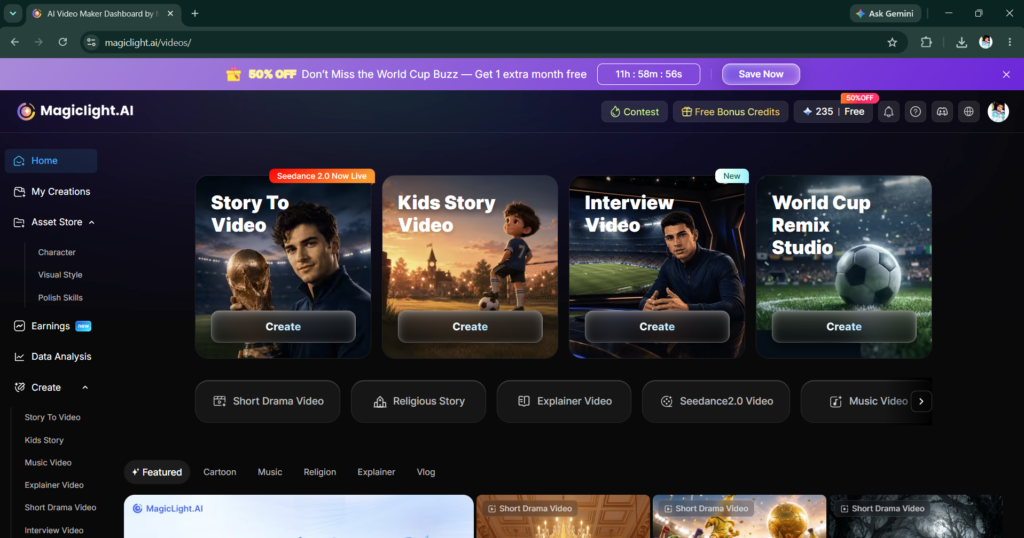This screenshot has width=1024, height=538.
Task: Go back to previous page
Action: (14, 42)
